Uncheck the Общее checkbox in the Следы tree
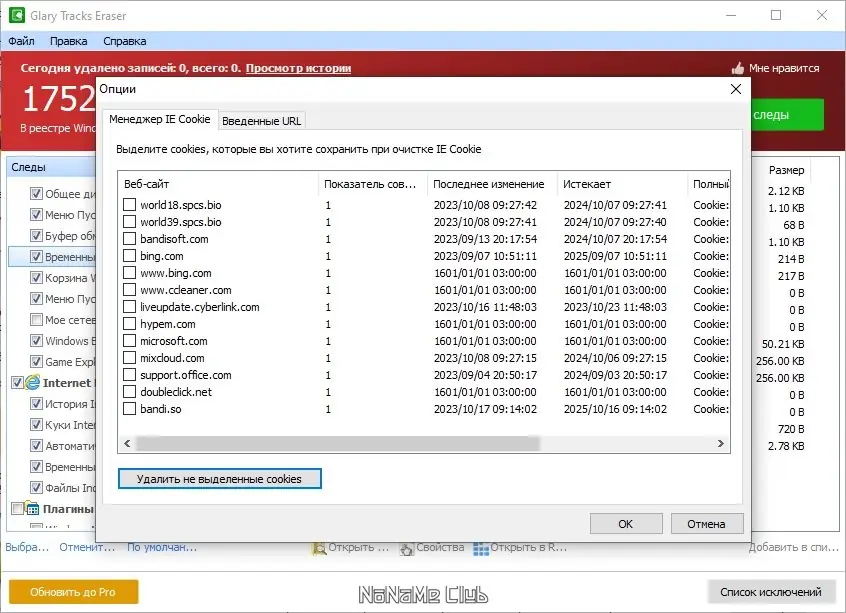 (36, 193)
